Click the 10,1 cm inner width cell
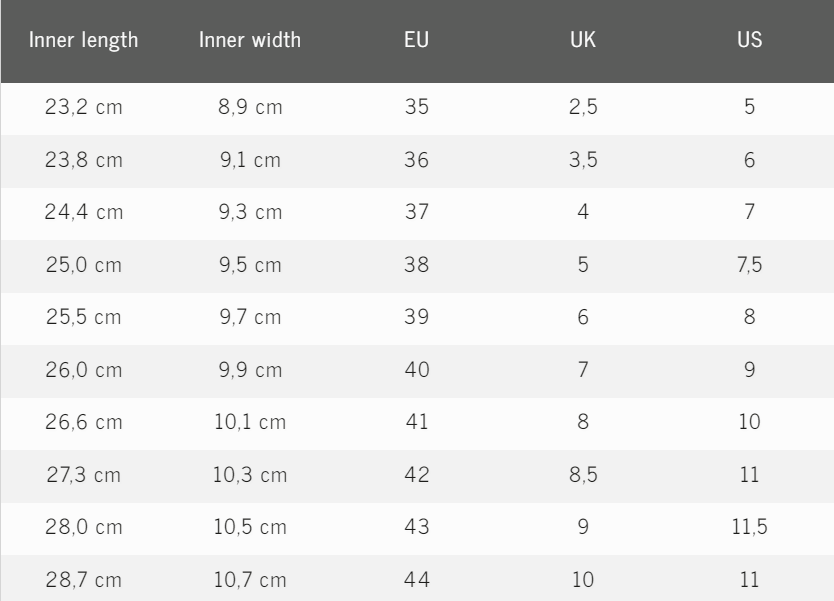 250,422
